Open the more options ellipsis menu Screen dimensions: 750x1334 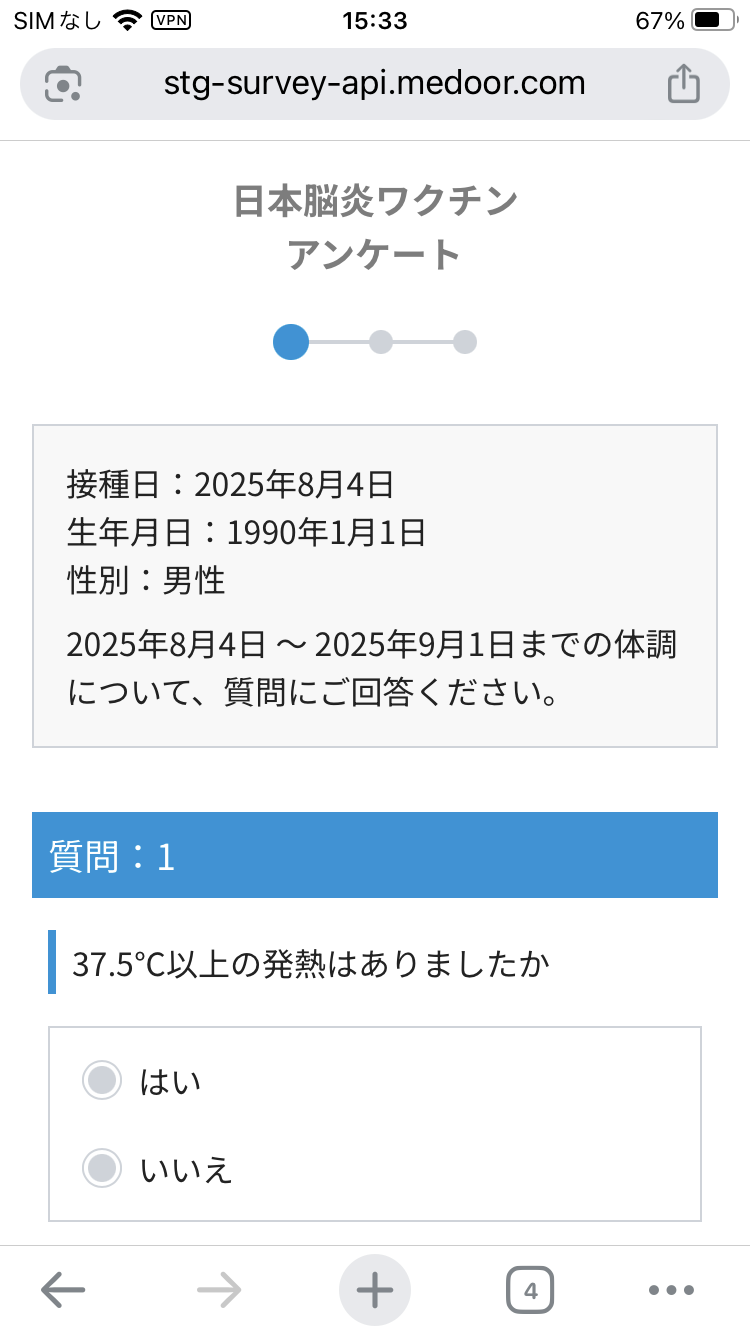672,1289
